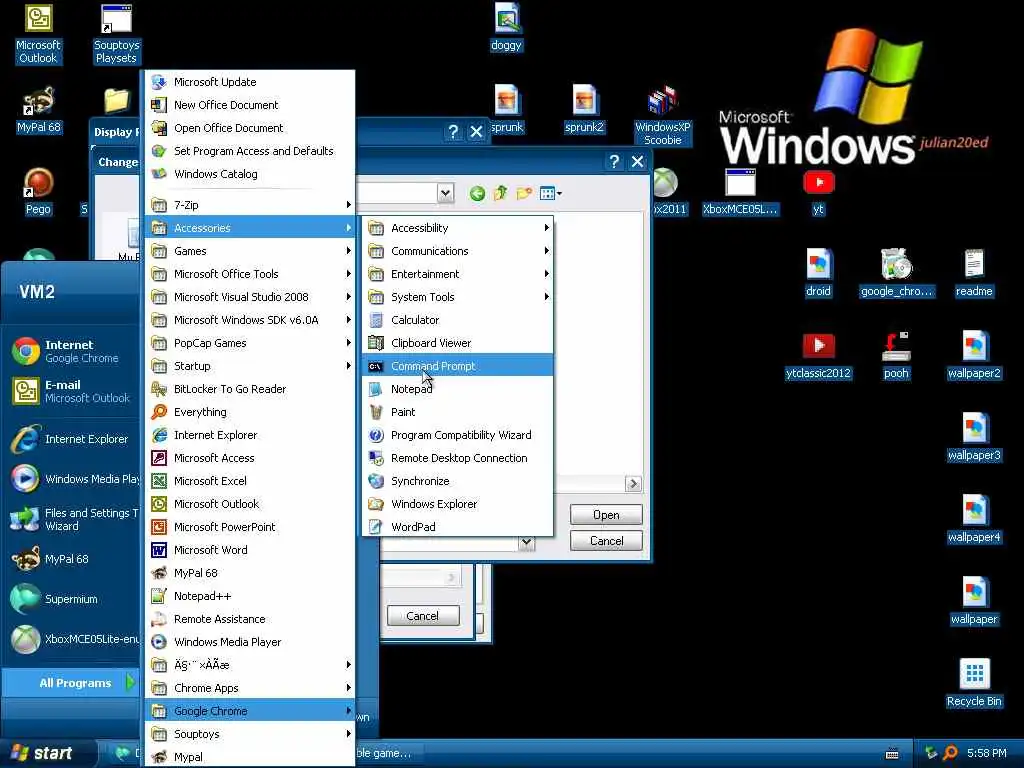This screenshot has width=1024, height=768.
Task: Launch Notepad++ from All Programs
Action: (x=250, y=596)
